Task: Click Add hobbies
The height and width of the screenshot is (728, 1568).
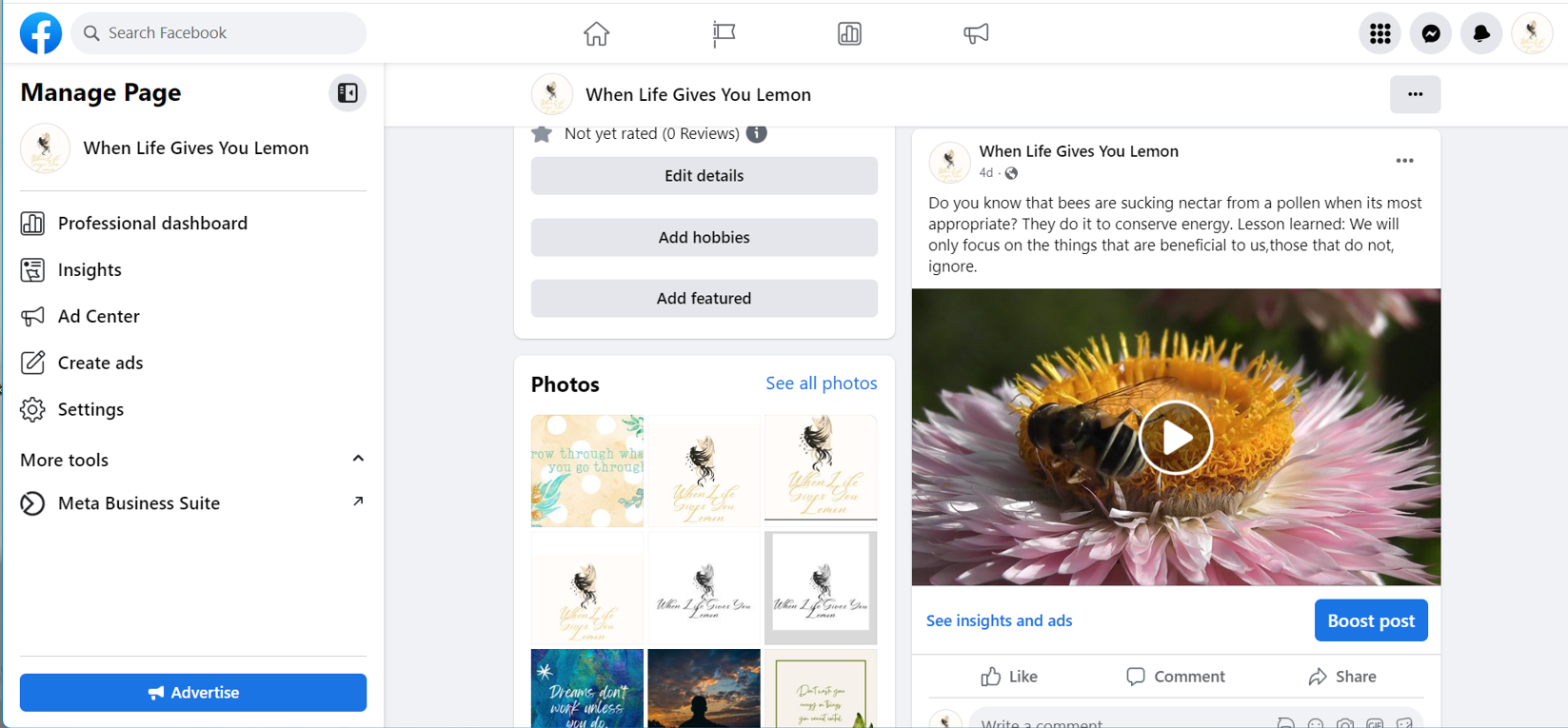Action: pyautogui.click(x=705, y=238)
